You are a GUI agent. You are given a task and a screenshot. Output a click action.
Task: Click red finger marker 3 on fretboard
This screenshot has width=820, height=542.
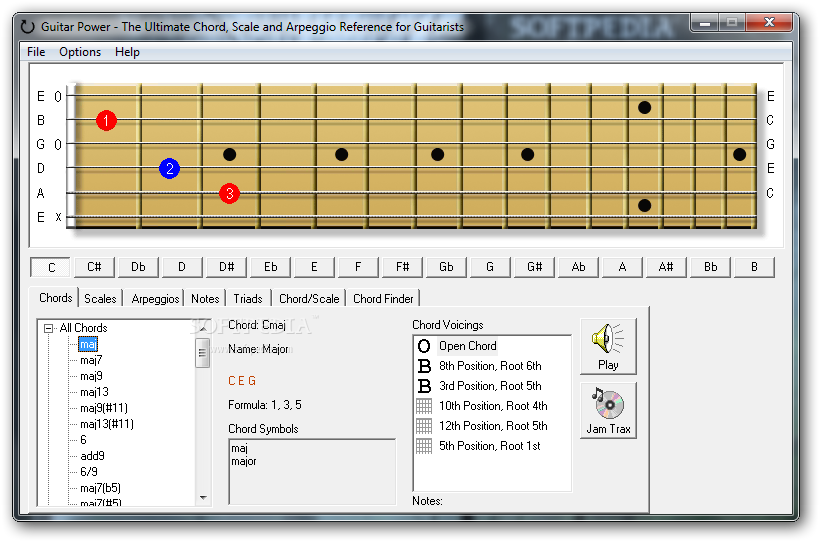click(x=229, y=194)
